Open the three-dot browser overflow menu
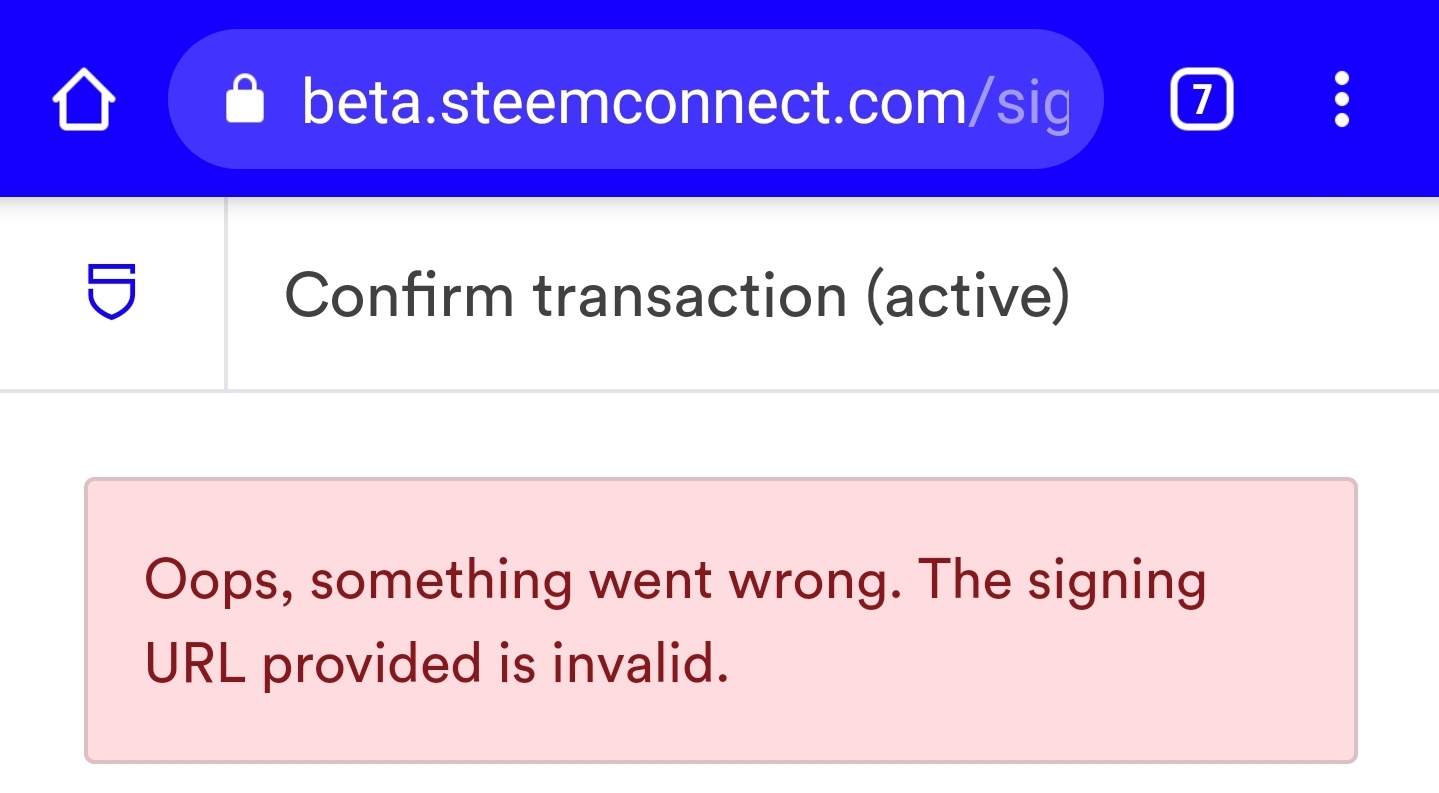The image size is (1439, 793). [1342, 100]
